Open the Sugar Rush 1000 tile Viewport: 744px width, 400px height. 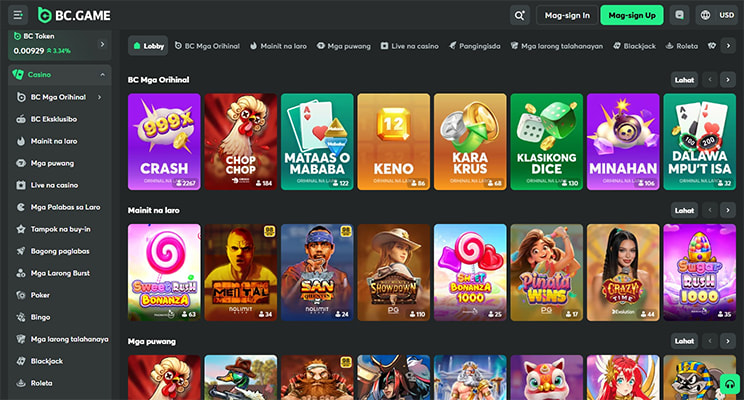click(699, 272)
